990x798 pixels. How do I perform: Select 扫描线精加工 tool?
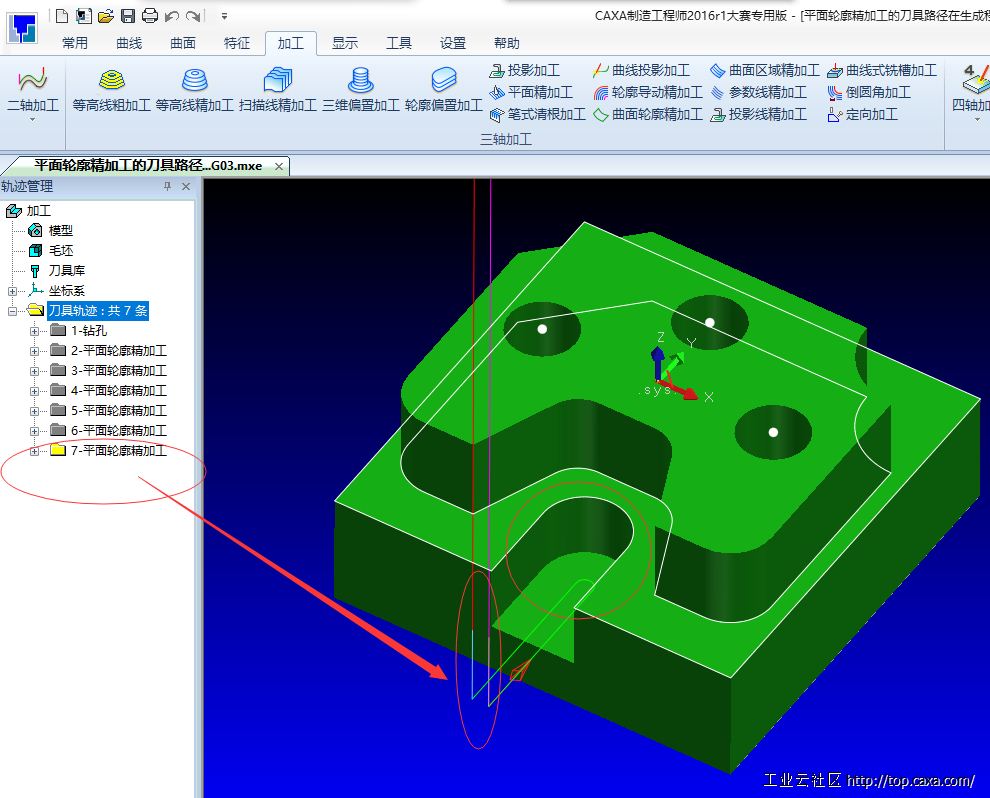click(x=278, y=90)
